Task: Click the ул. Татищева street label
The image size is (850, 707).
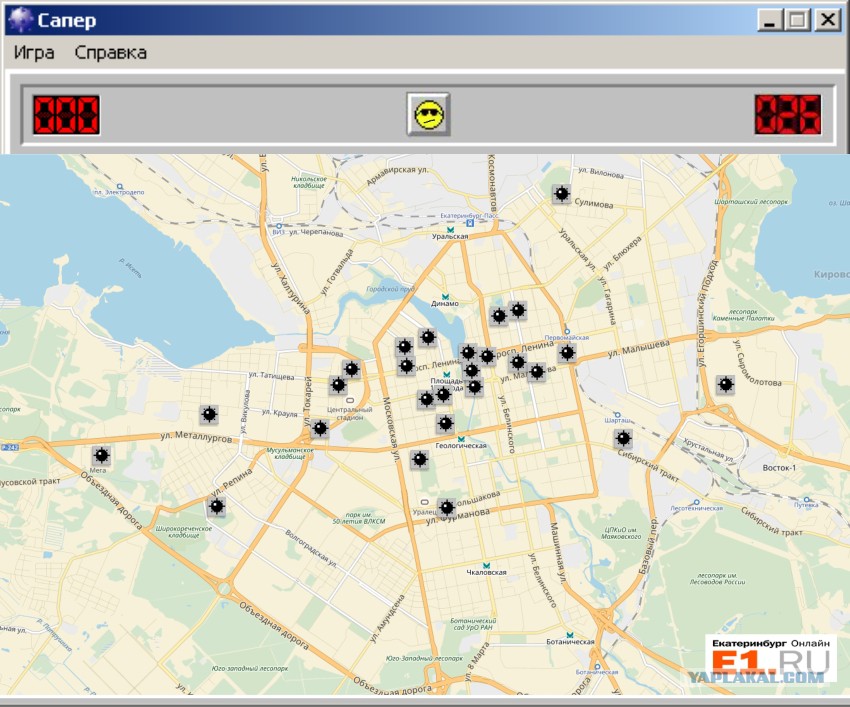Action: [x=272, y=375]
